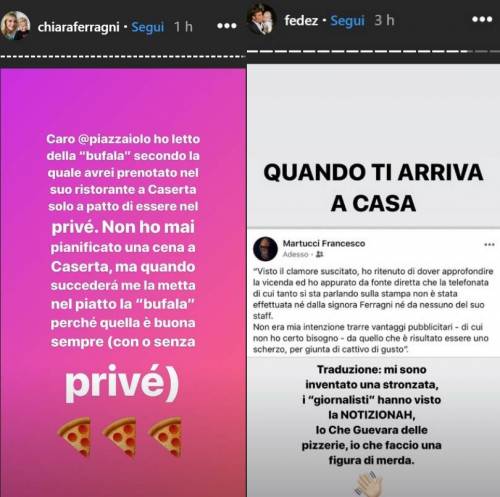Viewport: 500px width, 497px height.
Task: Open chiaraferragni profile picture
Action: (x=15, y=25)
